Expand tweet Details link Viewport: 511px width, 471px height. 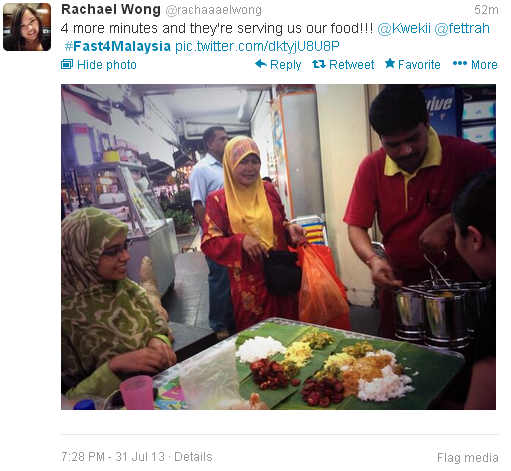(x=193, y=456)
